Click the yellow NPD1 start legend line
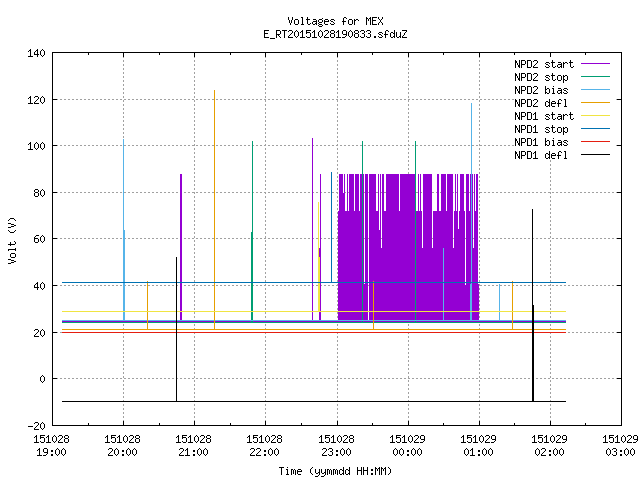This screenshot has width=640, height=480. (595, 116)
